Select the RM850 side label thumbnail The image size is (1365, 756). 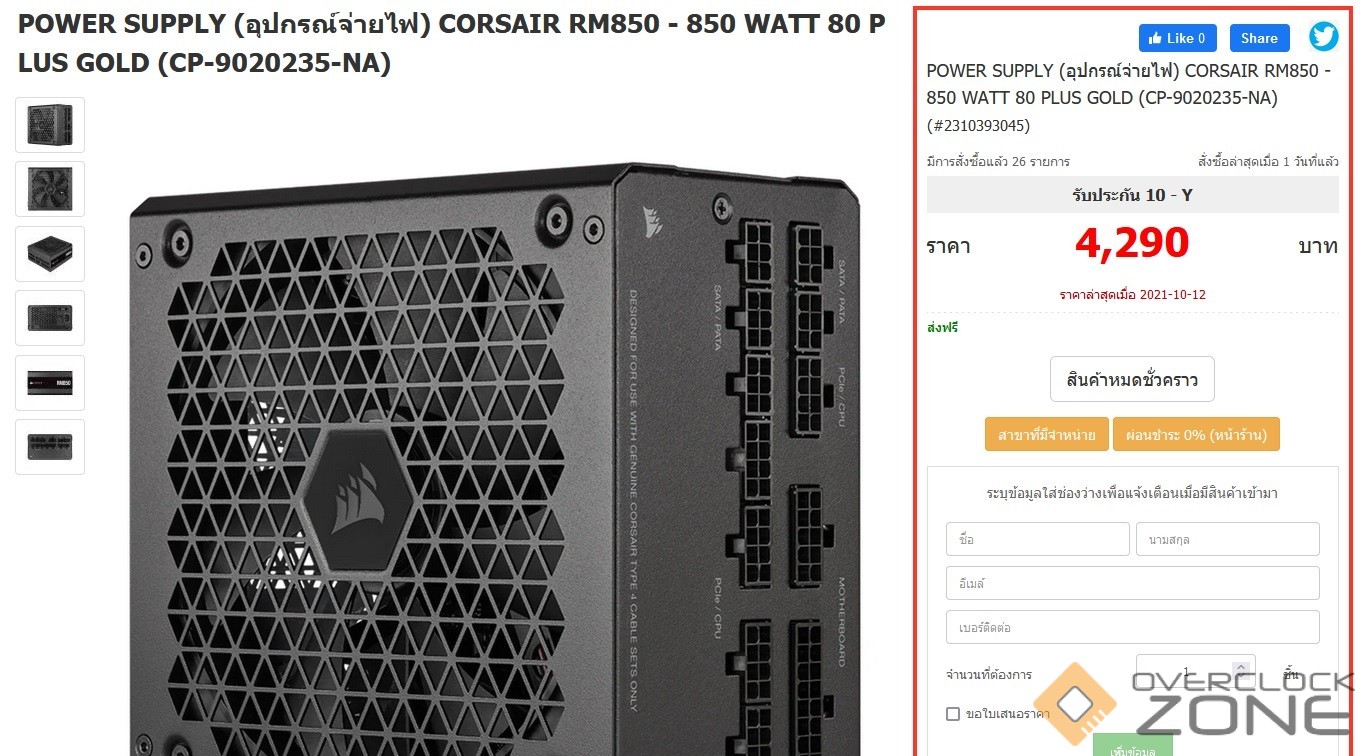click(x=50, y=383)
